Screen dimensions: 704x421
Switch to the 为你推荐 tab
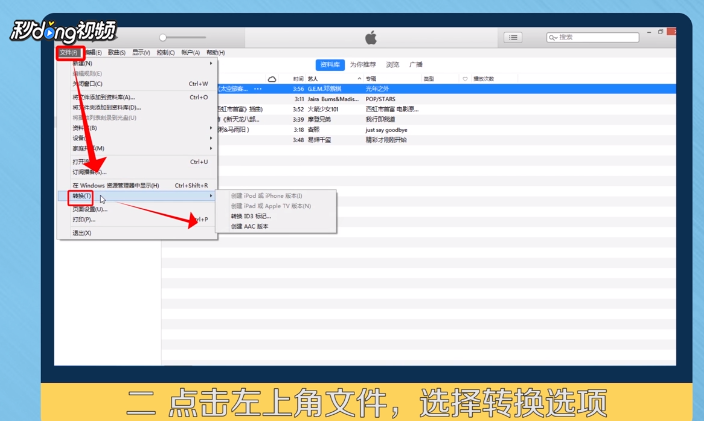tap(363, 65)
